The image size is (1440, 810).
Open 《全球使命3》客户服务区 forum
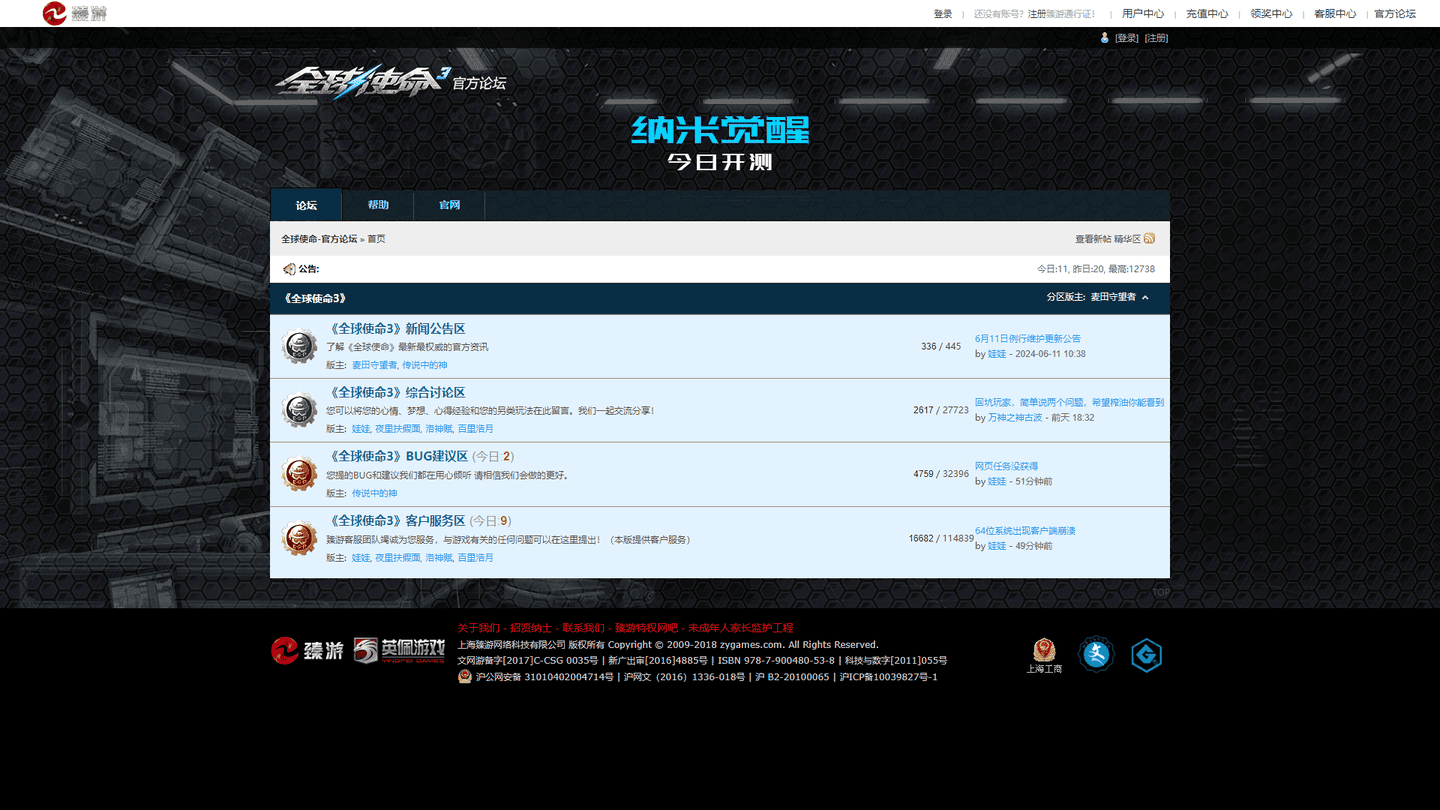click(396, 521)
